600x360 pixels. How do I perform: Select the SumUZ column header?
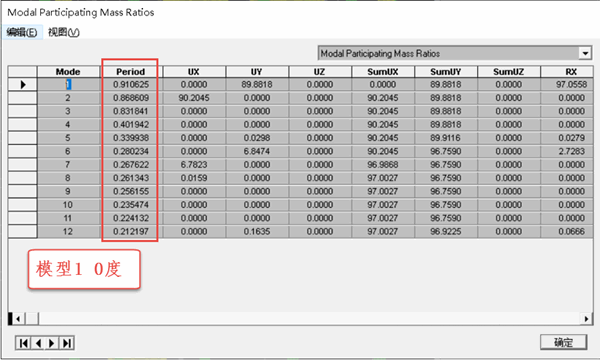(509, 72)
